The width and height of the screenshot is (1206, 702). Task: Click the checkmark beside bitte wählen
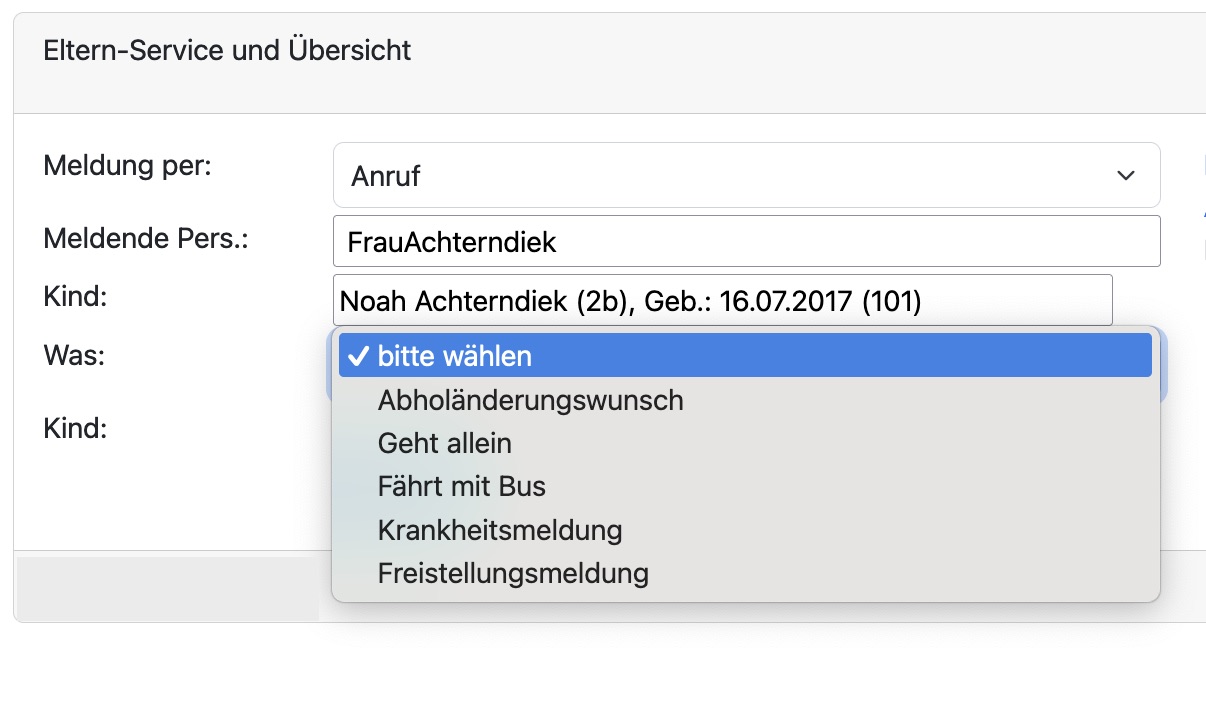(x=359, y=356)
